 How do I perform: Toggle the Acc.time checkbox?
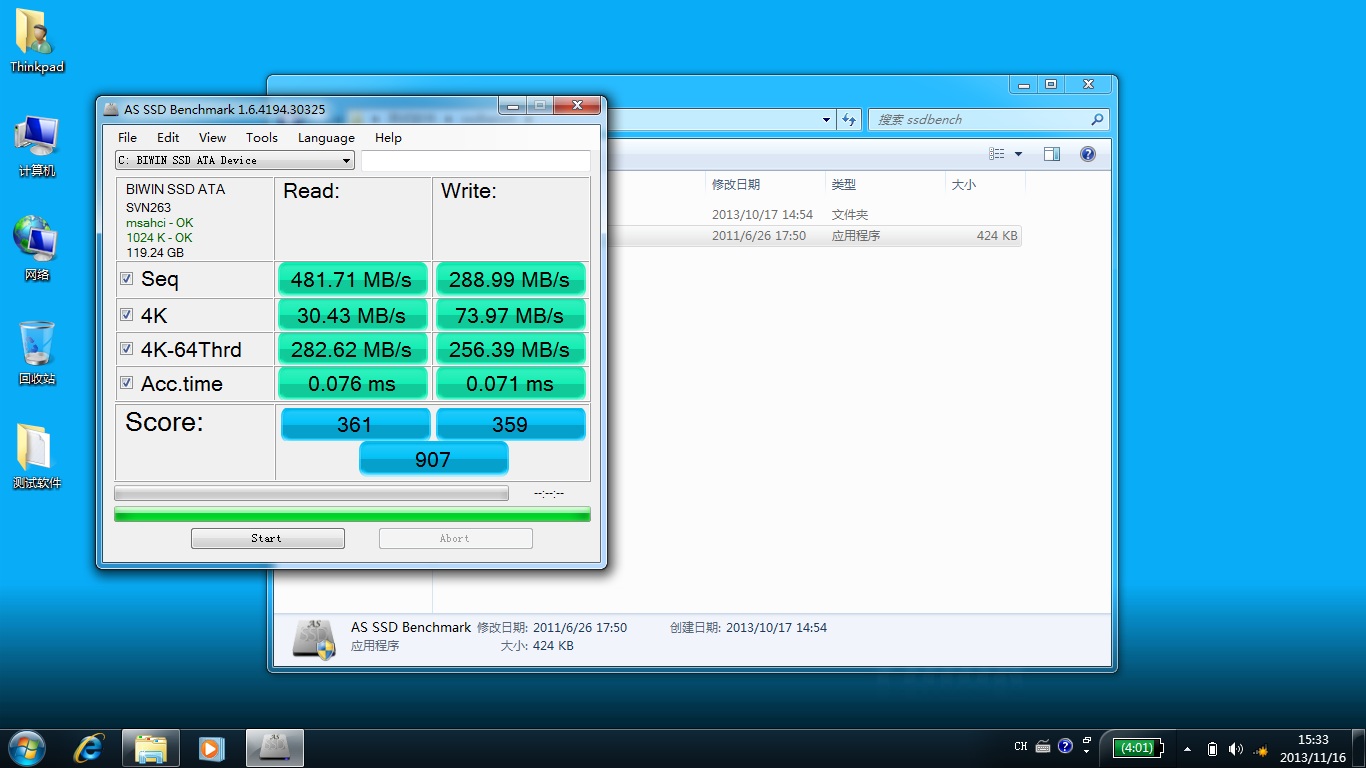click(127, 383)
